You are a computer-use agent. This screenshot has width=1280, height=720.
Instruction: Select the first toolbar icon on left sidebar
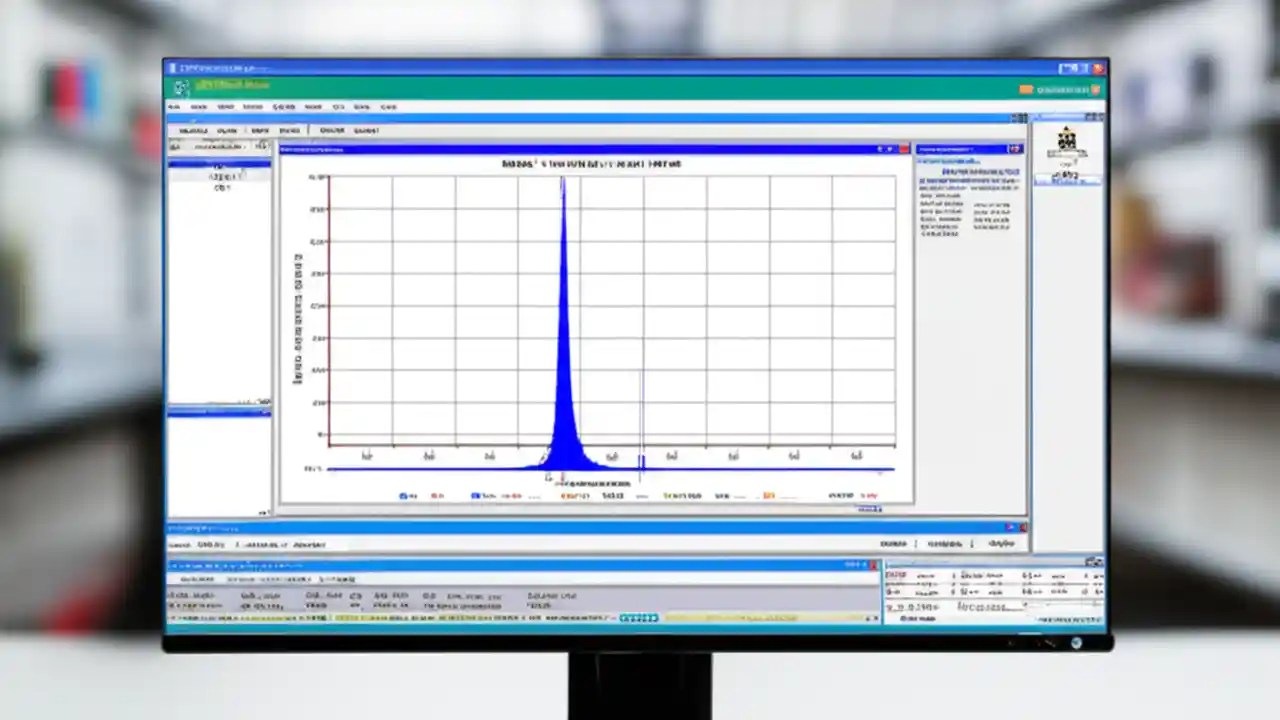178,147
